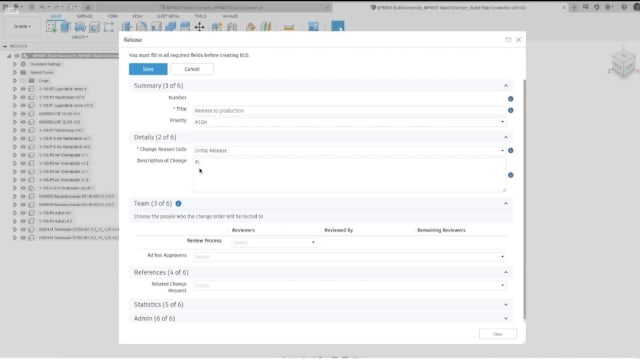The width and height of the screenshot is (640, 363).
Task: Expand Named Views in browser tree
Action: coord(15,72)
